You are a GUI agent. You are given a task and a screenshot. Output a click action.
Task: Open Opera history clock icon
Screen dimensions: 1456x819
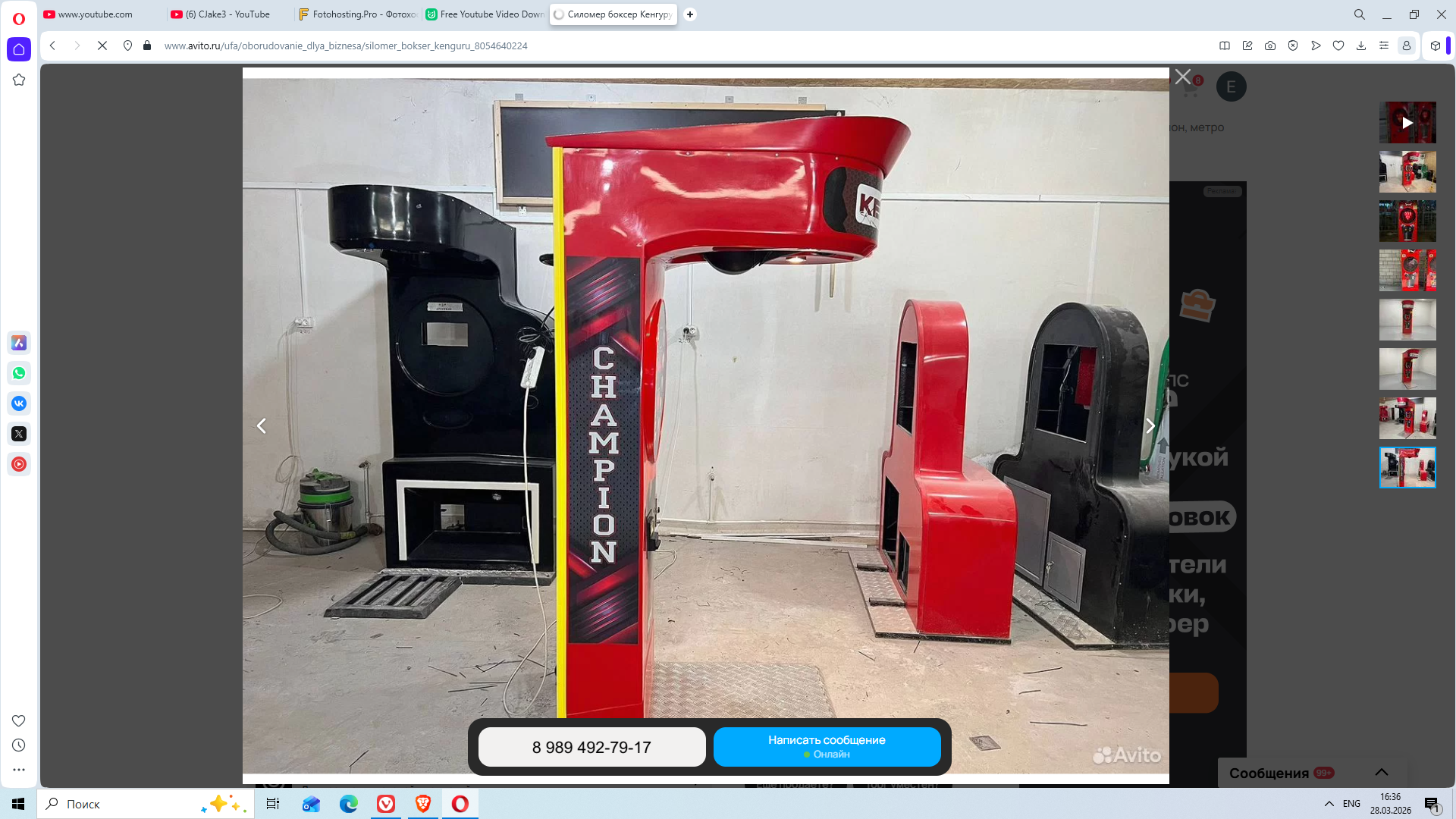pyautogui.click(x=19, y=745)
